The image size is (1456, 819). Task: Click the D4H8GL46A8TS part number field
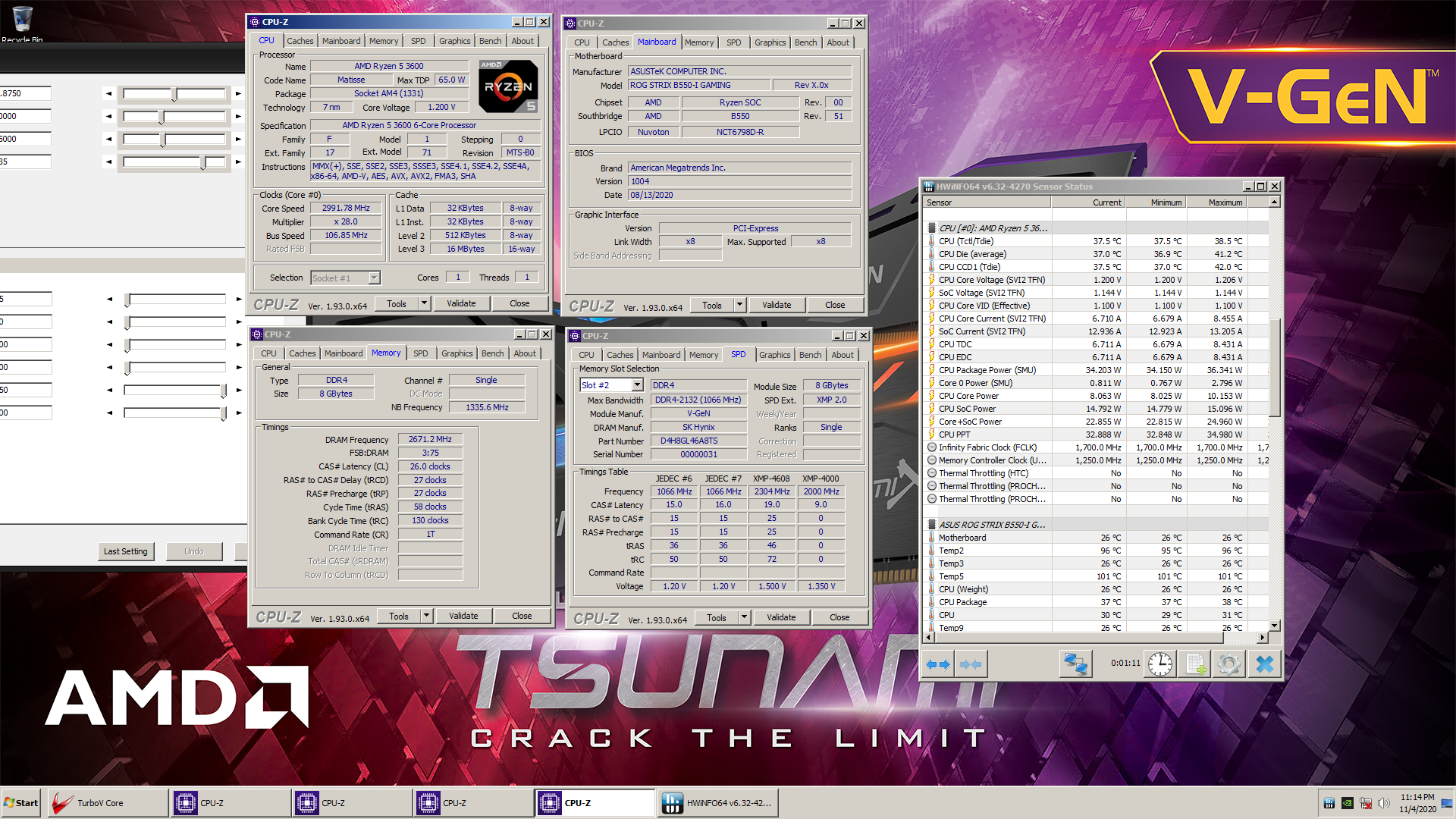pyautogui.click(x=698, y=441)
